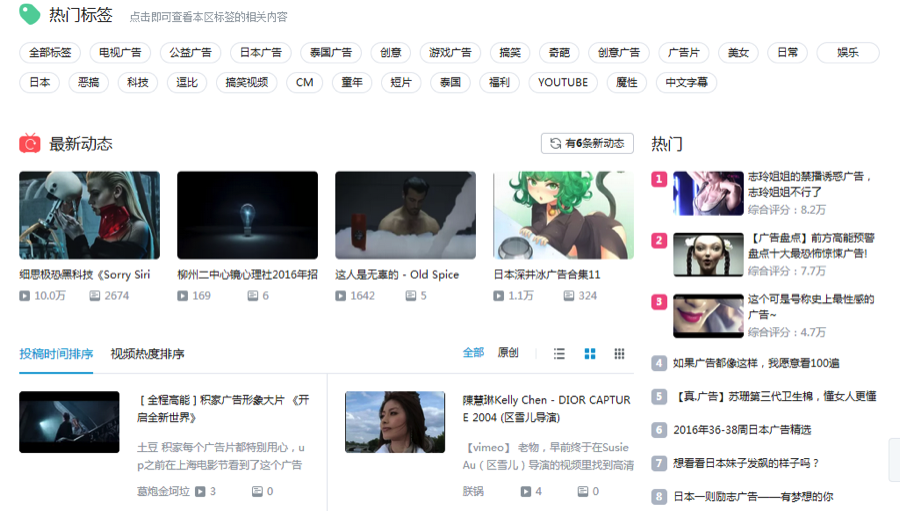Click the green hot tags icon
900x512 pixels.
(29, 14)
